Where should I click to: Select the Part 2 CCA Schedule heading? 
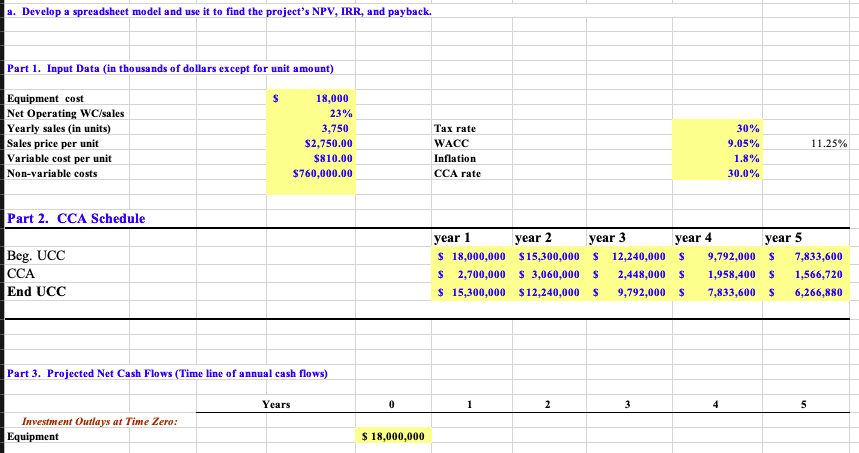76,219
